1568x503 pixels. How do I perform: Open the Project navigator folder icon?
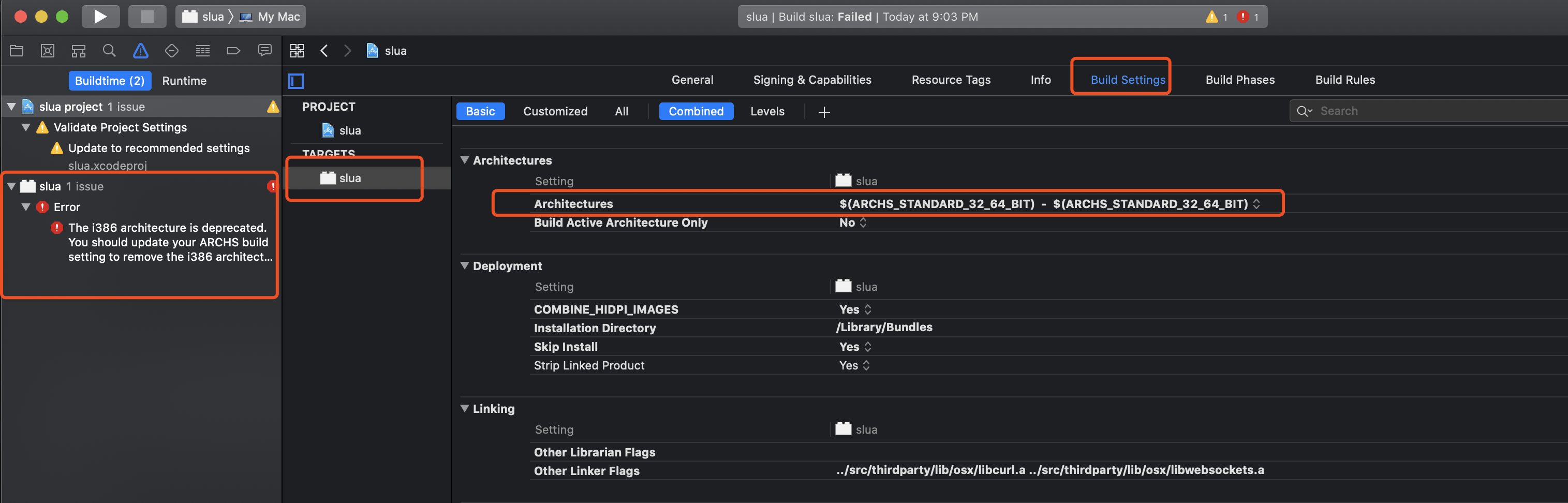click(17, 51)
